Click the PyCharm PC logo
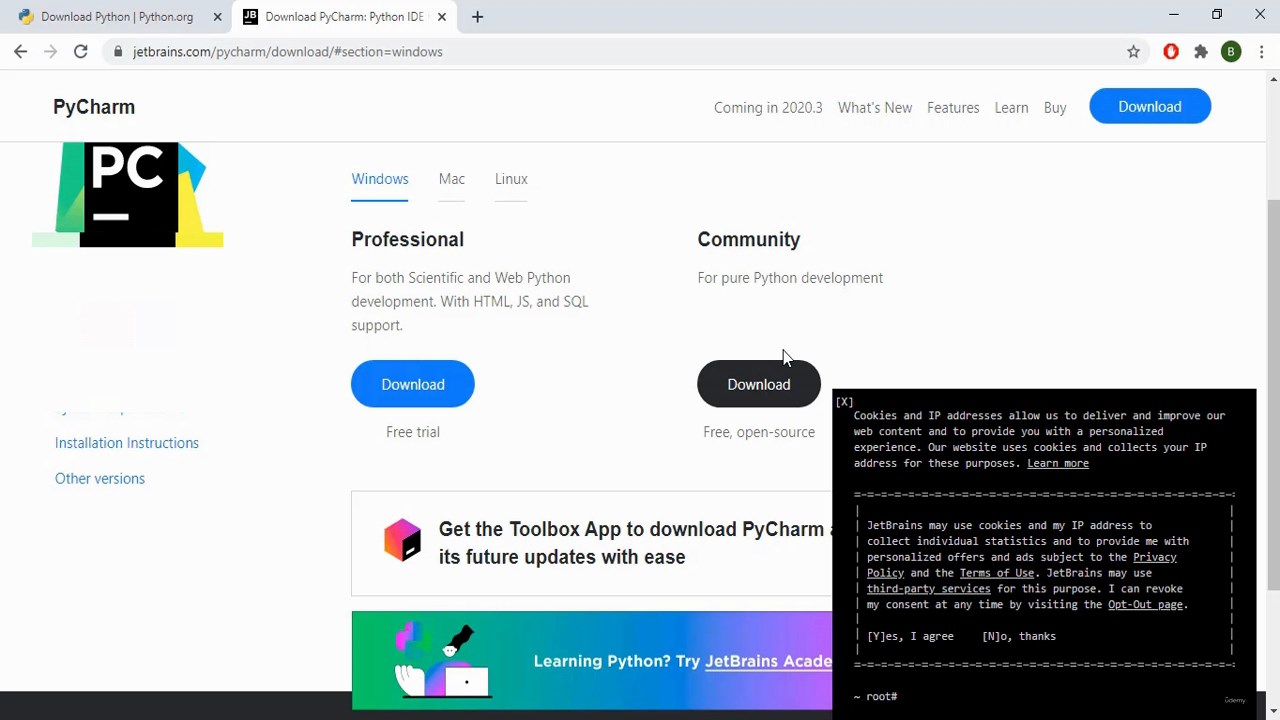The width and height of the screenshot is (1280, 720). [x=128, y=194]
